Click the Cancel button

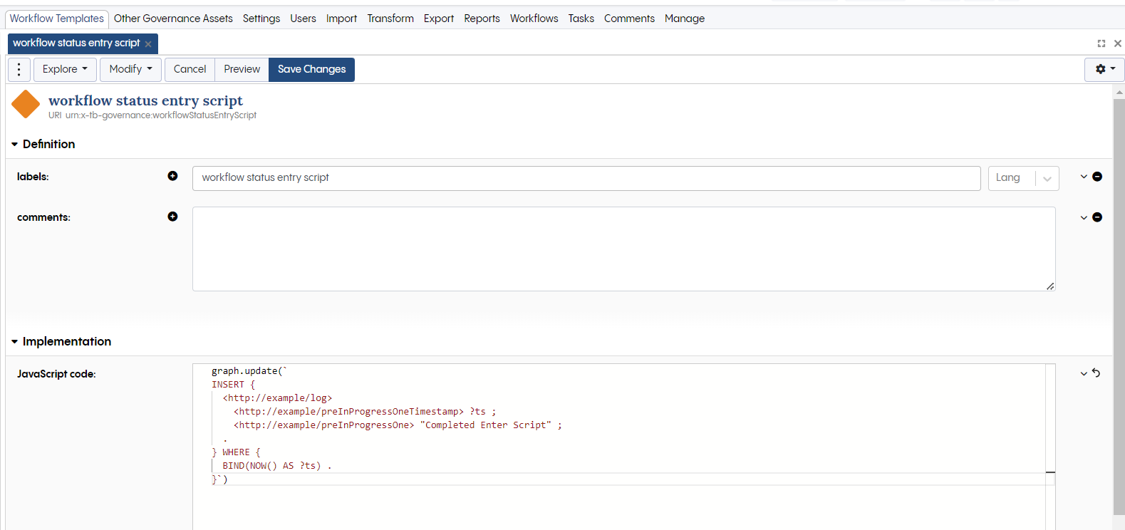pyautogui.click(x=189, y=69)
